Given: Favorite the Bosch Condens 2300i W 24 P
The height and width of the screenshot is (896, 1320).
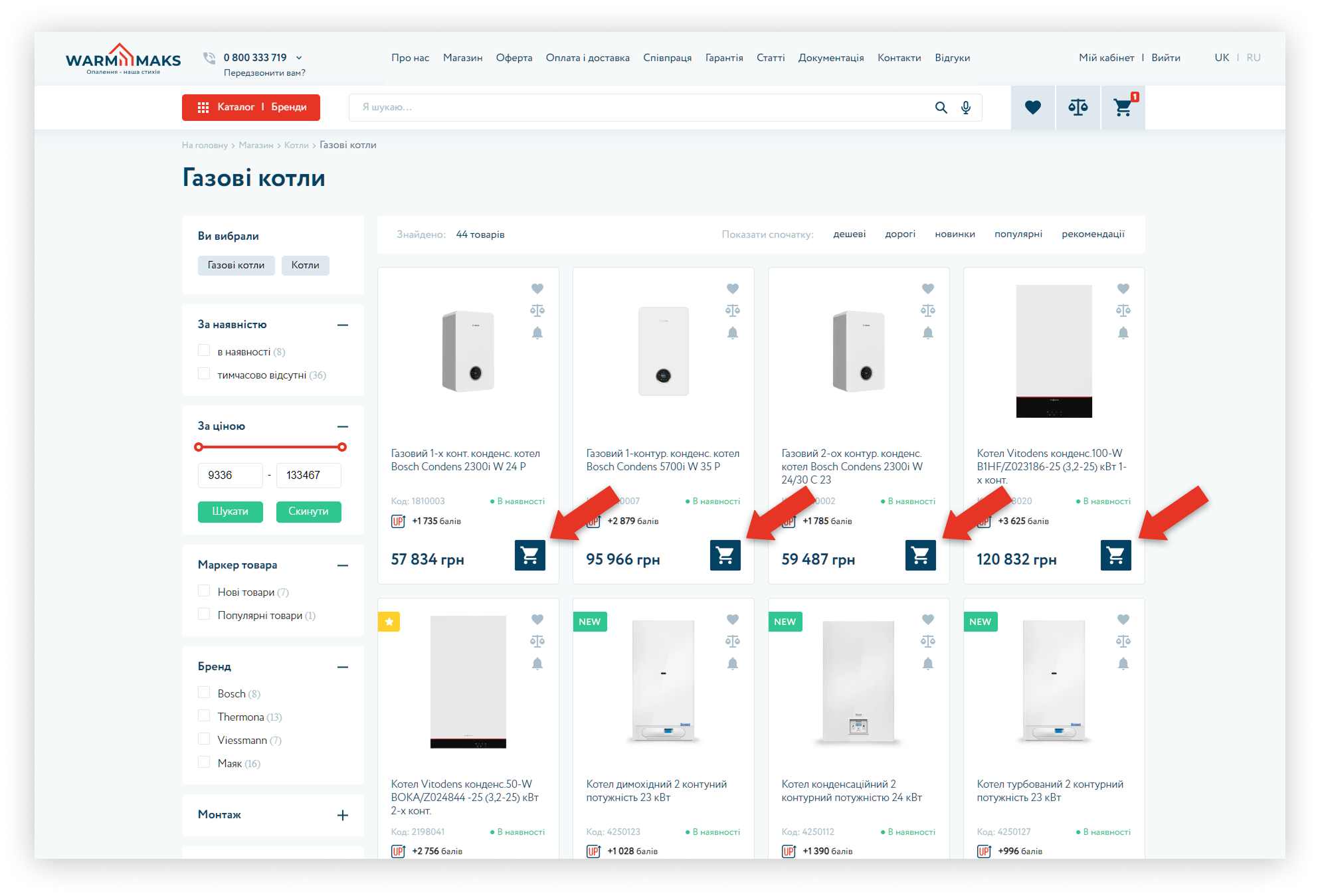Looking at the screenshot, I should click(537, 288).
